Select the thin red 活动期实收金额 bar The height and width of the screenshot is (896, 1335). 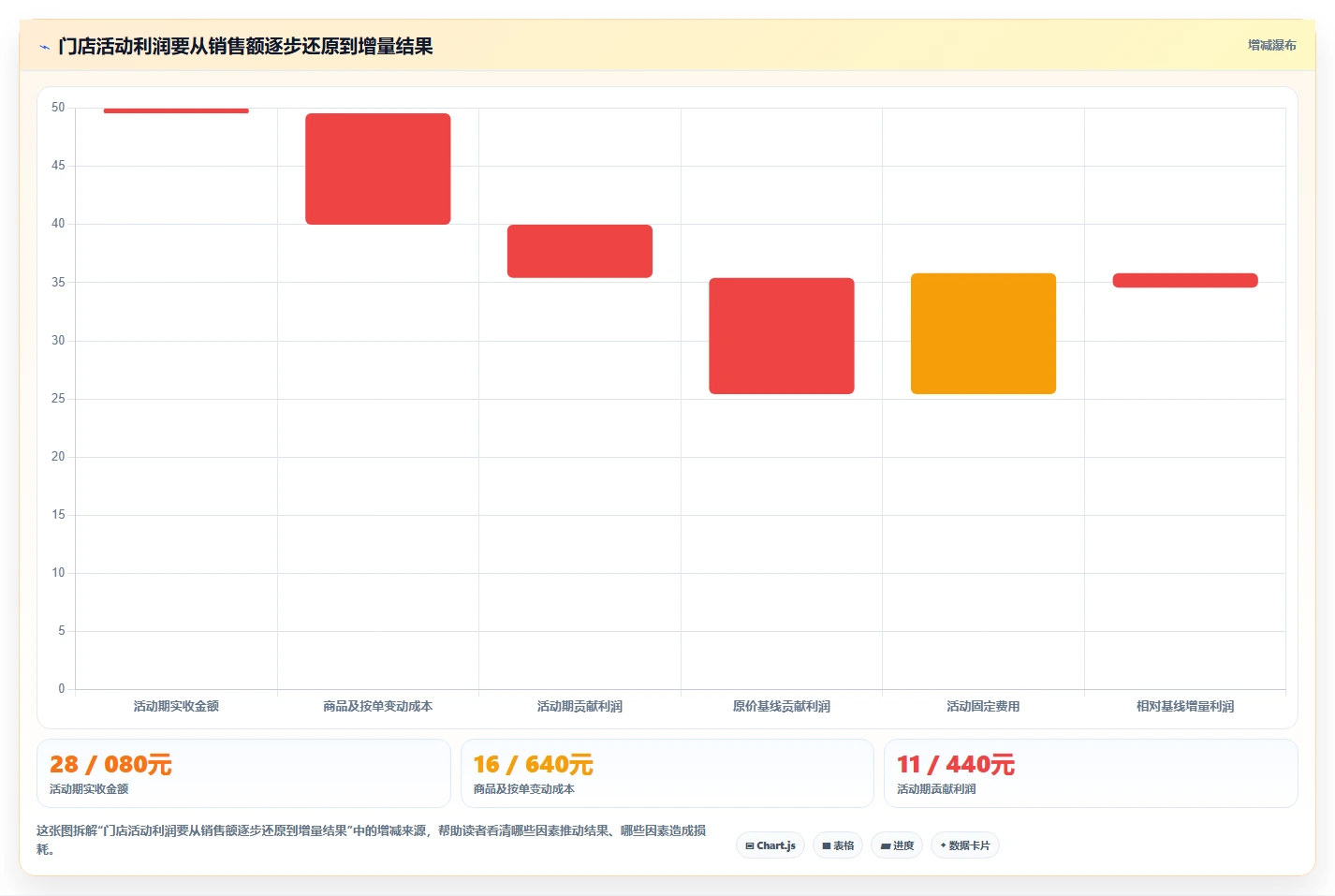[x=176, y=110]
